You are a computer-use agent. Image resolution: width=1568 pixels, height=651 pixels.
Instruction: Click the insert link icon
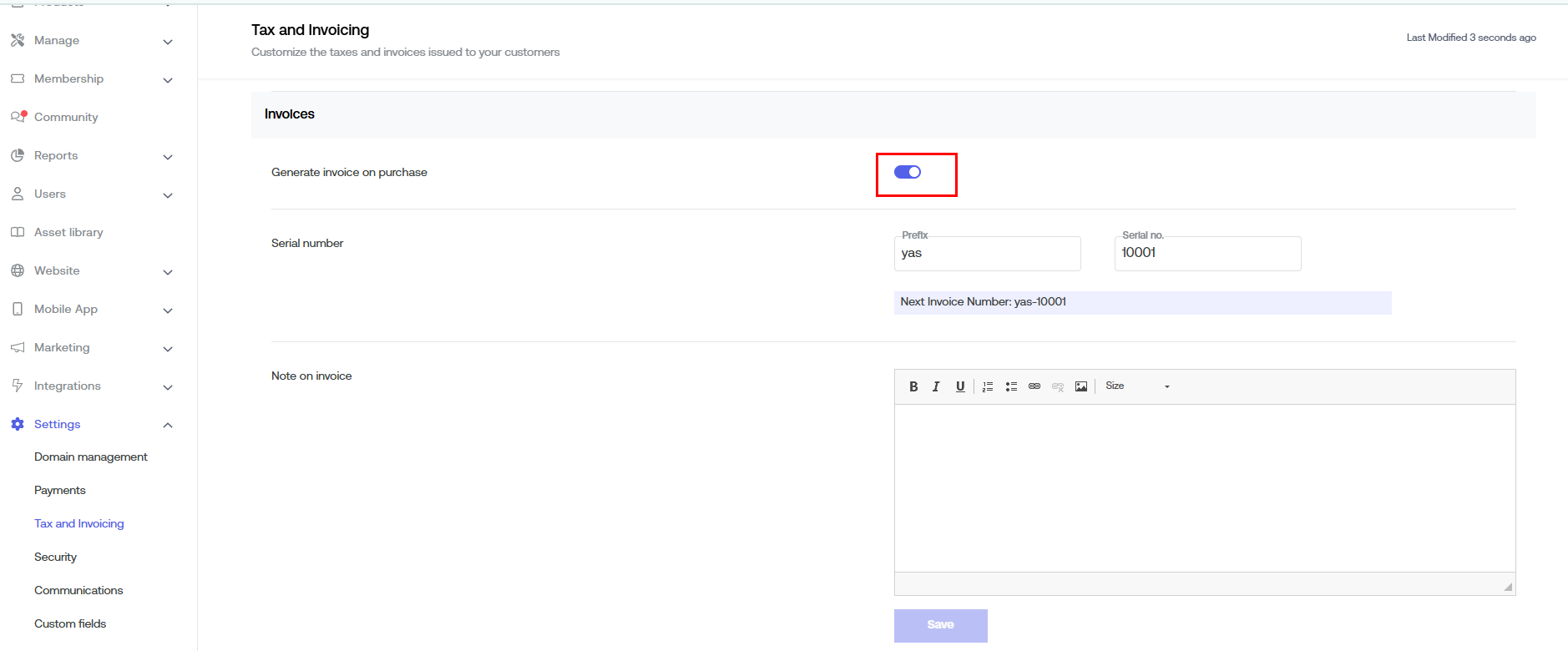point(1034,386)
